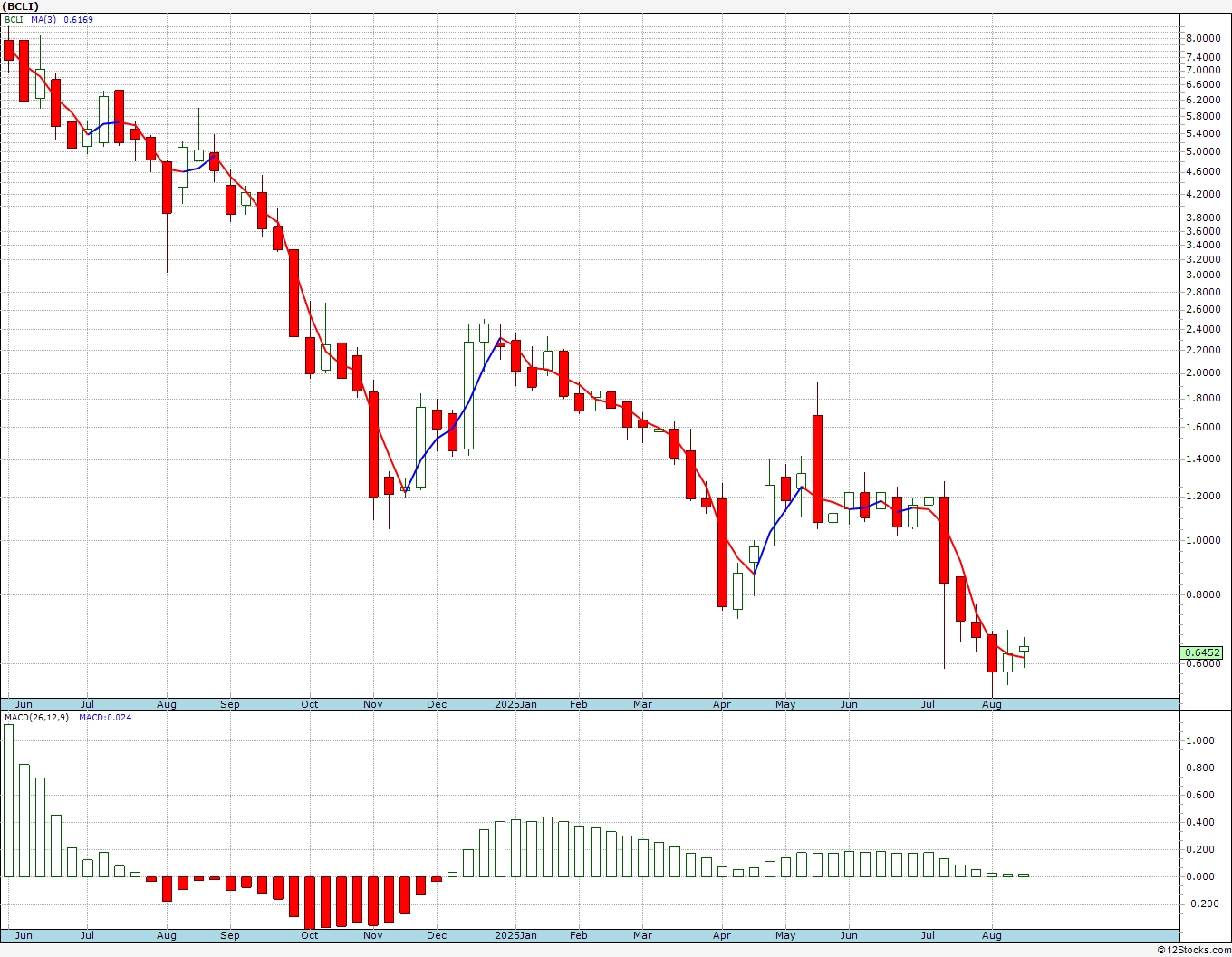This screenshot has height=957, width=1232.
Task: Select the 3.4000 price level
Action: coord(1203,245)
